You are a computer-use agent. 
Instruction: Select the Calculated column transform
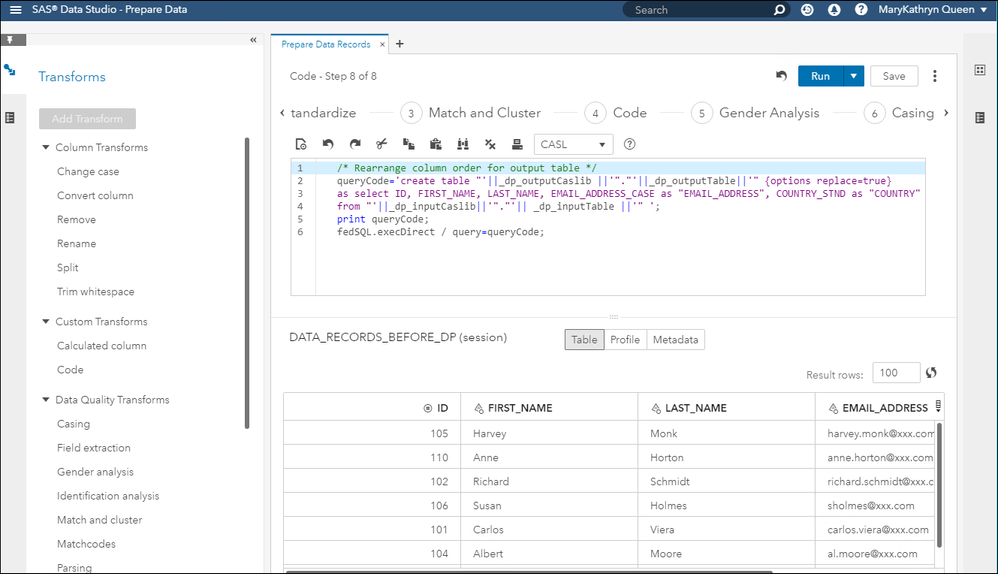pyautogui.click(x=102, y=346)
